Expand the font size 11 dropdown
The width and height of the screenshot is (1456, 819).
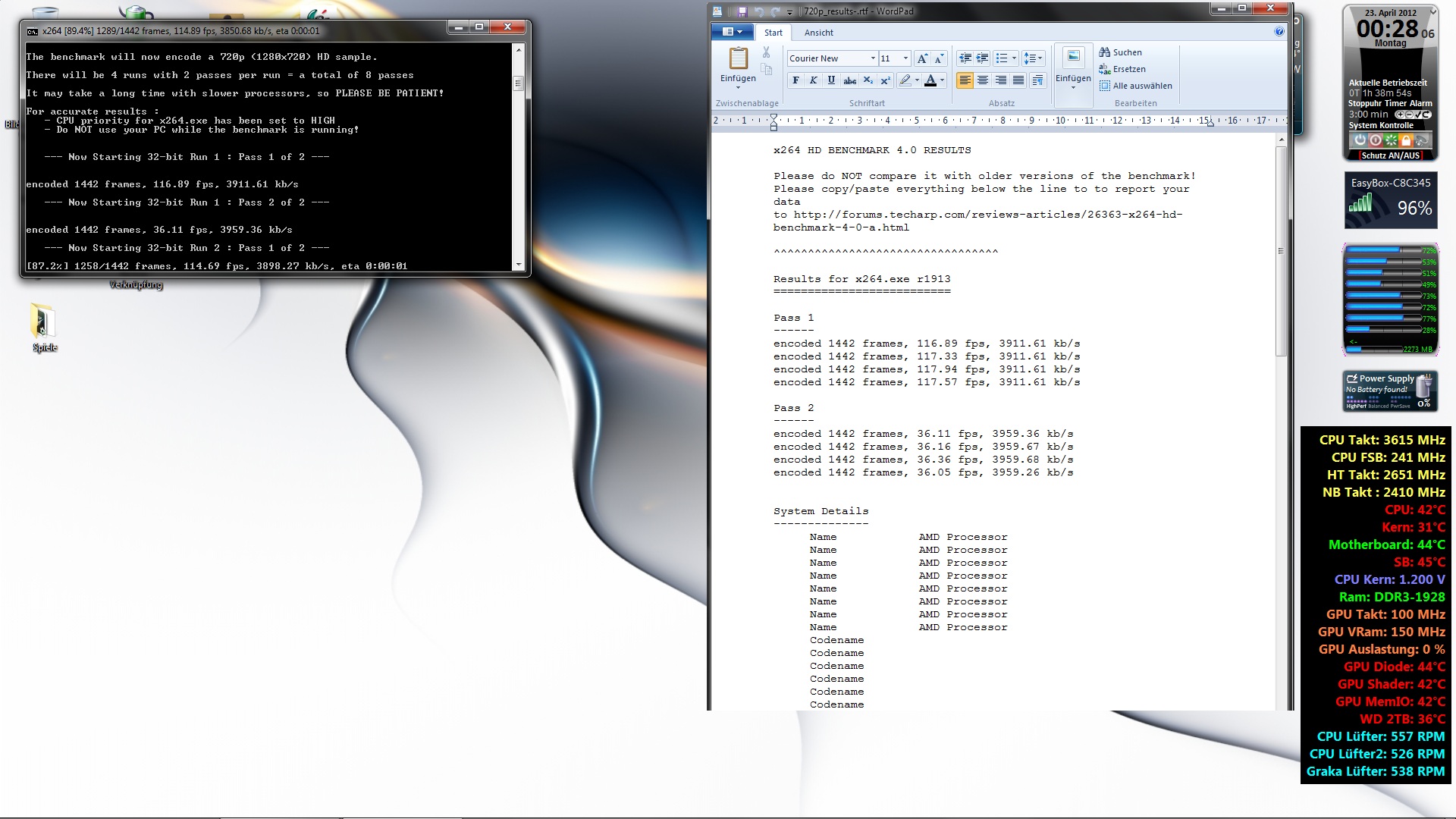click(x=905, y=58)
